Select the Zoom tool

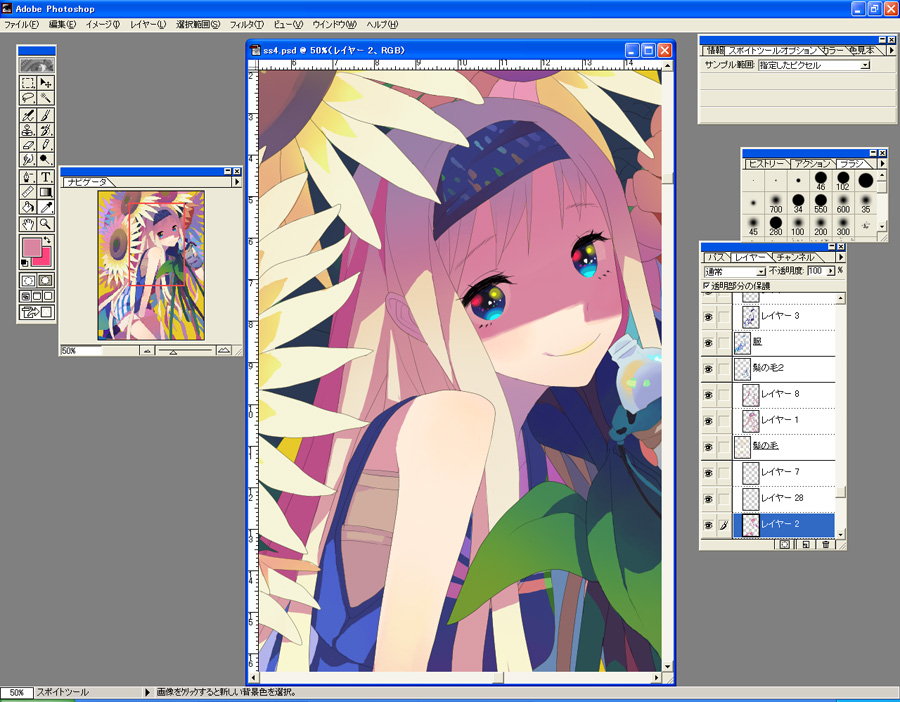(x=45, y=224)
